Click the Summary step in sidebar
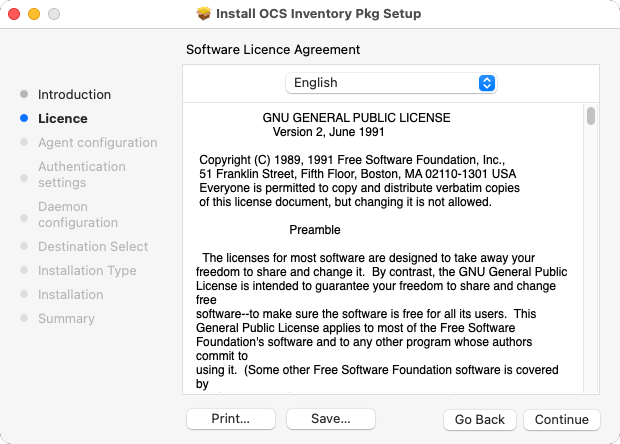The width and height of the screenshot is (620, 444). (x=66, y=318)
